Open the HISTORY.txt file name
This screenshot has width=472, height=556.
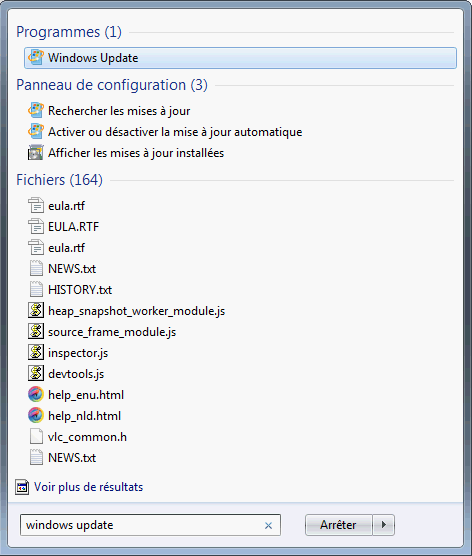coord(80,290)
